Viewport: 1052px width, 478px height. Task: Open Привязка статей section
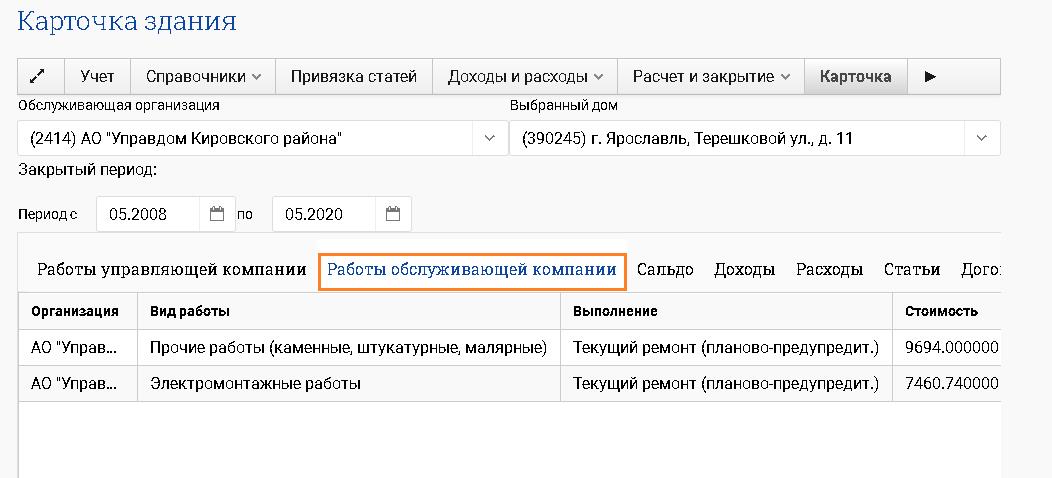[353, 76]
